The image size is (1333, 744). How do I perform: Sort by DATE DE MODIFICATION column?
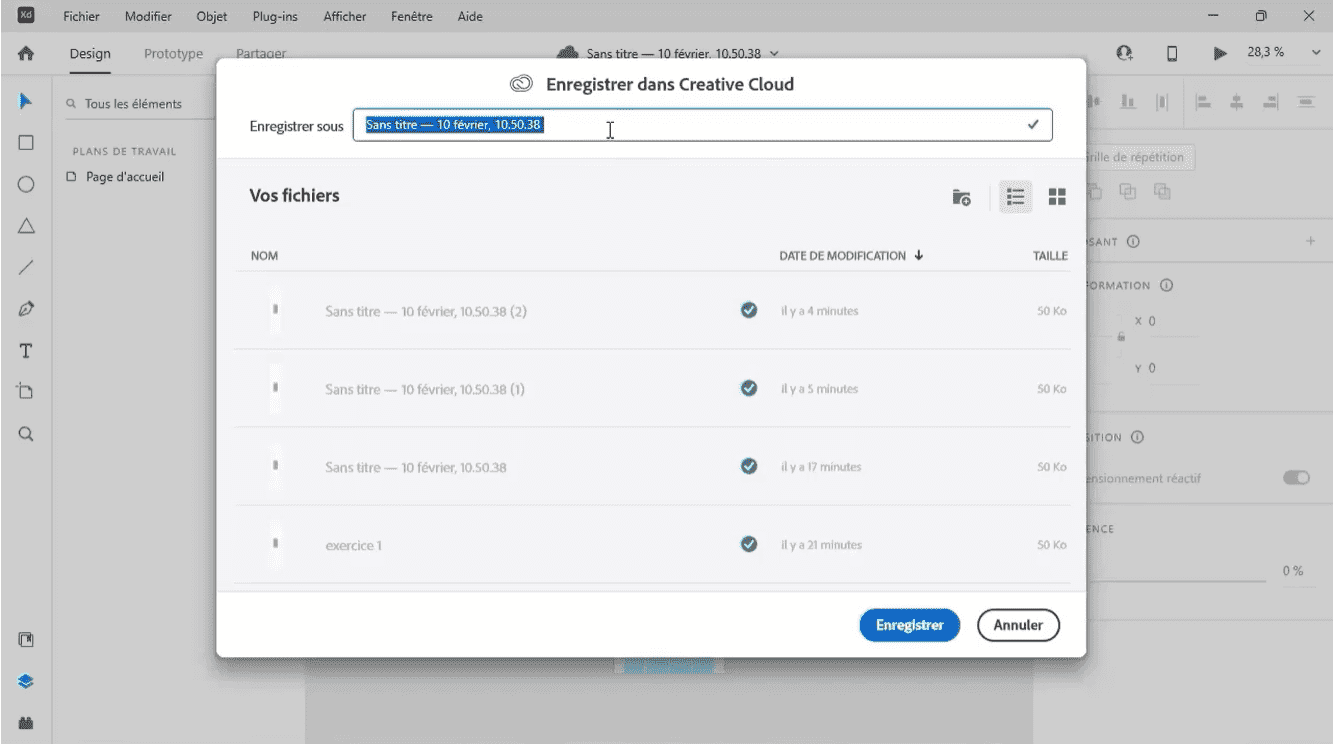[851, 256]
